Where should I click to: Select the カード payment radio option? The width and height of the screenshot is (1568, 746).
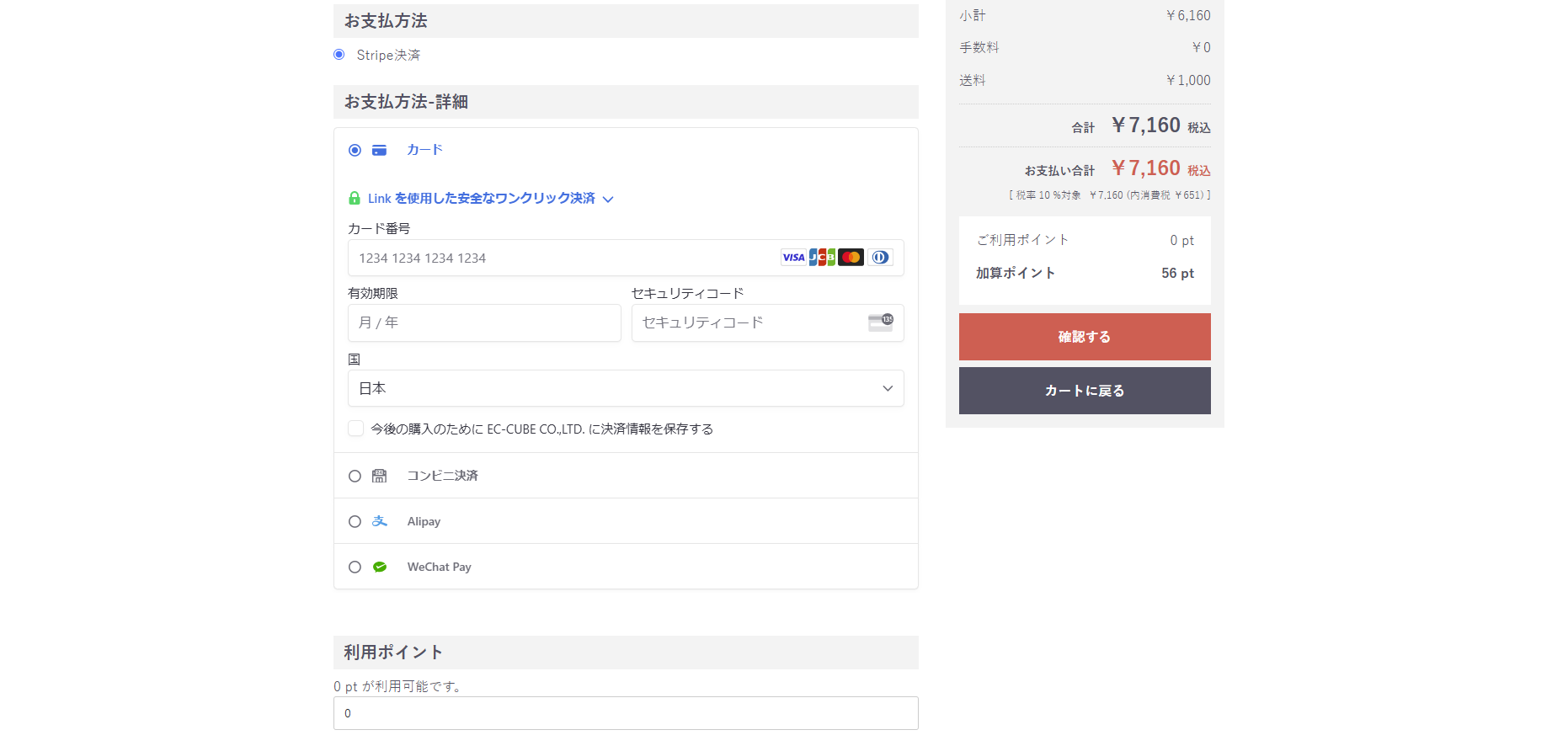pos(355,150)
